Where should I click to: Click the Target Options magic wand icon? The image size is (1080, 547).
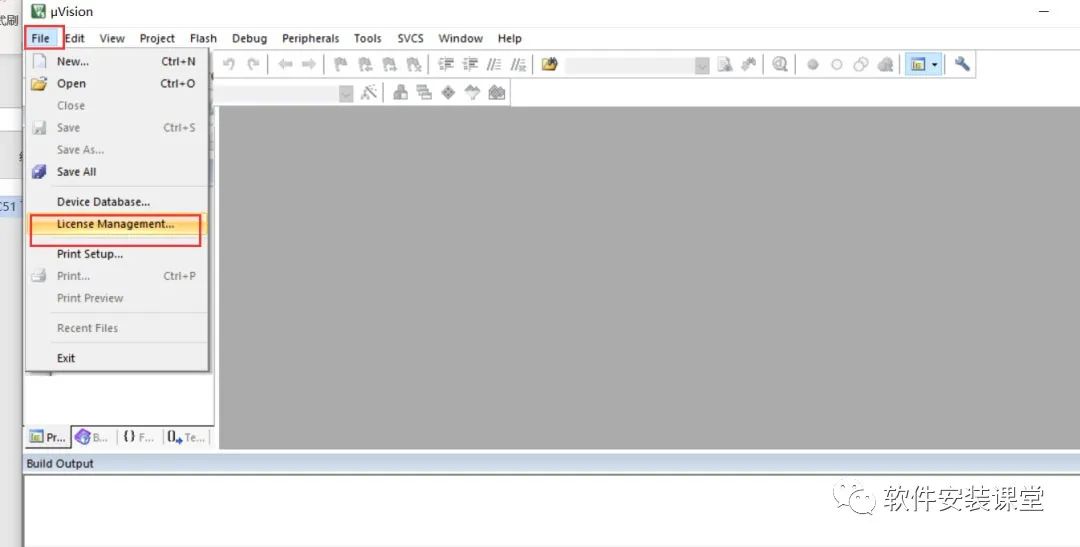click(x=369, y=92)
